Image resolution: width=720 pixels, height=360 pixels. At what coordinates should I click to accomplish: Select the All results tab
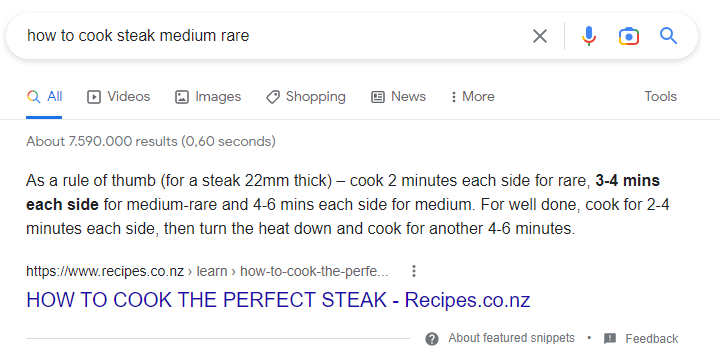45,97
